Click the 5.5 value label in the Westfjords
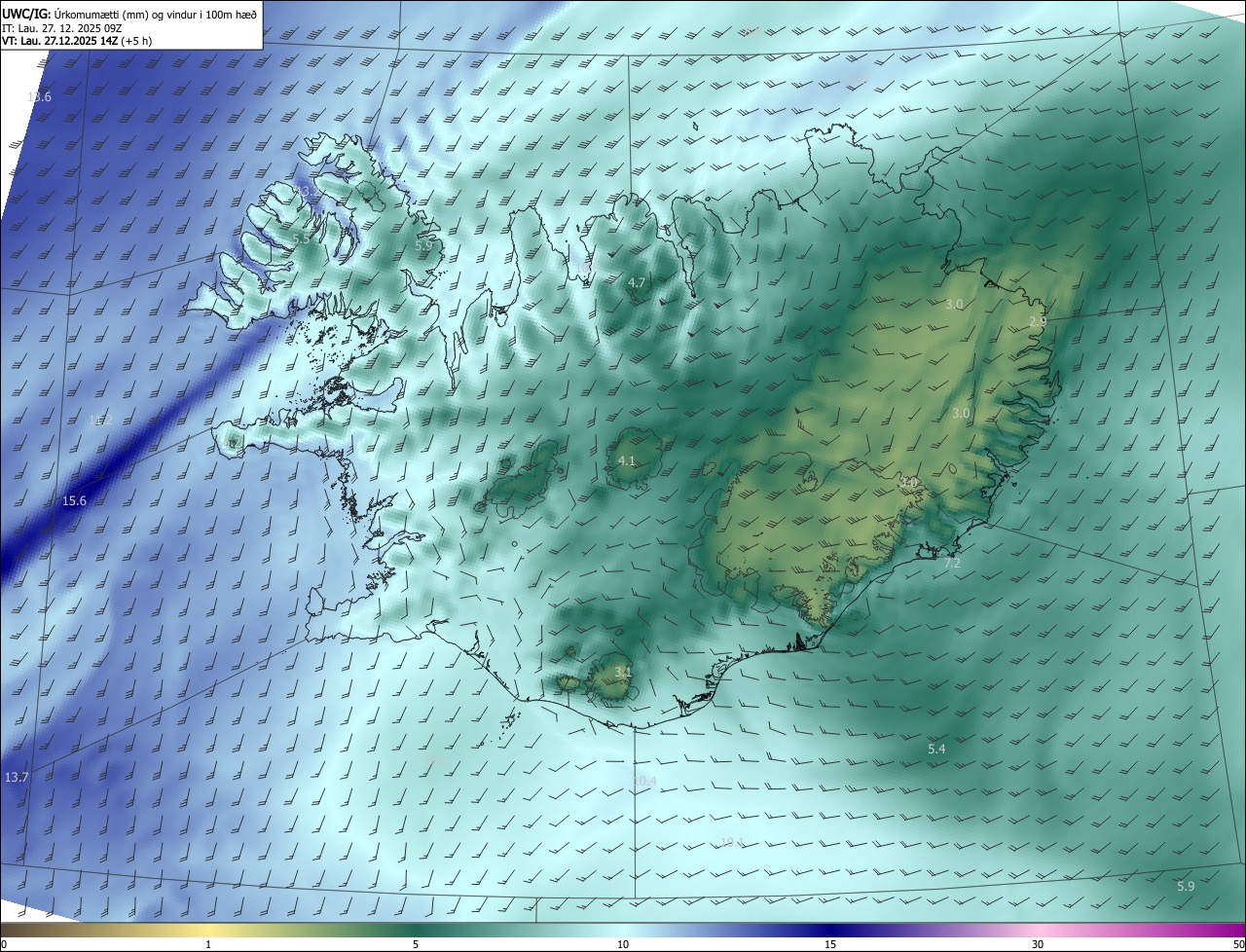The image size is (1246, 952). [x=301, y=238]
